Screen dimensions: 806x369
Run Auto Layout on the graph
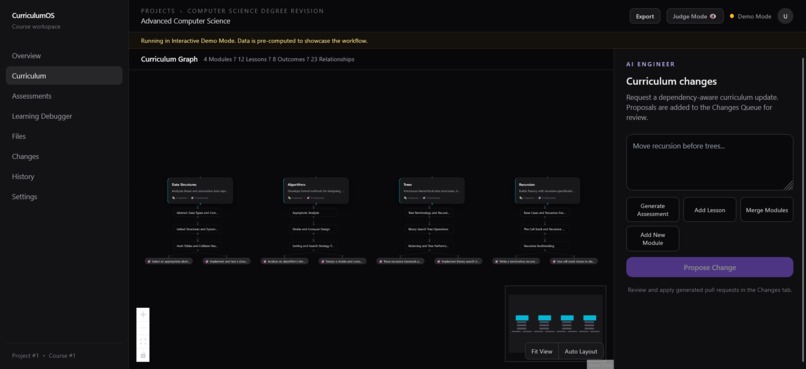click(581, 352)
